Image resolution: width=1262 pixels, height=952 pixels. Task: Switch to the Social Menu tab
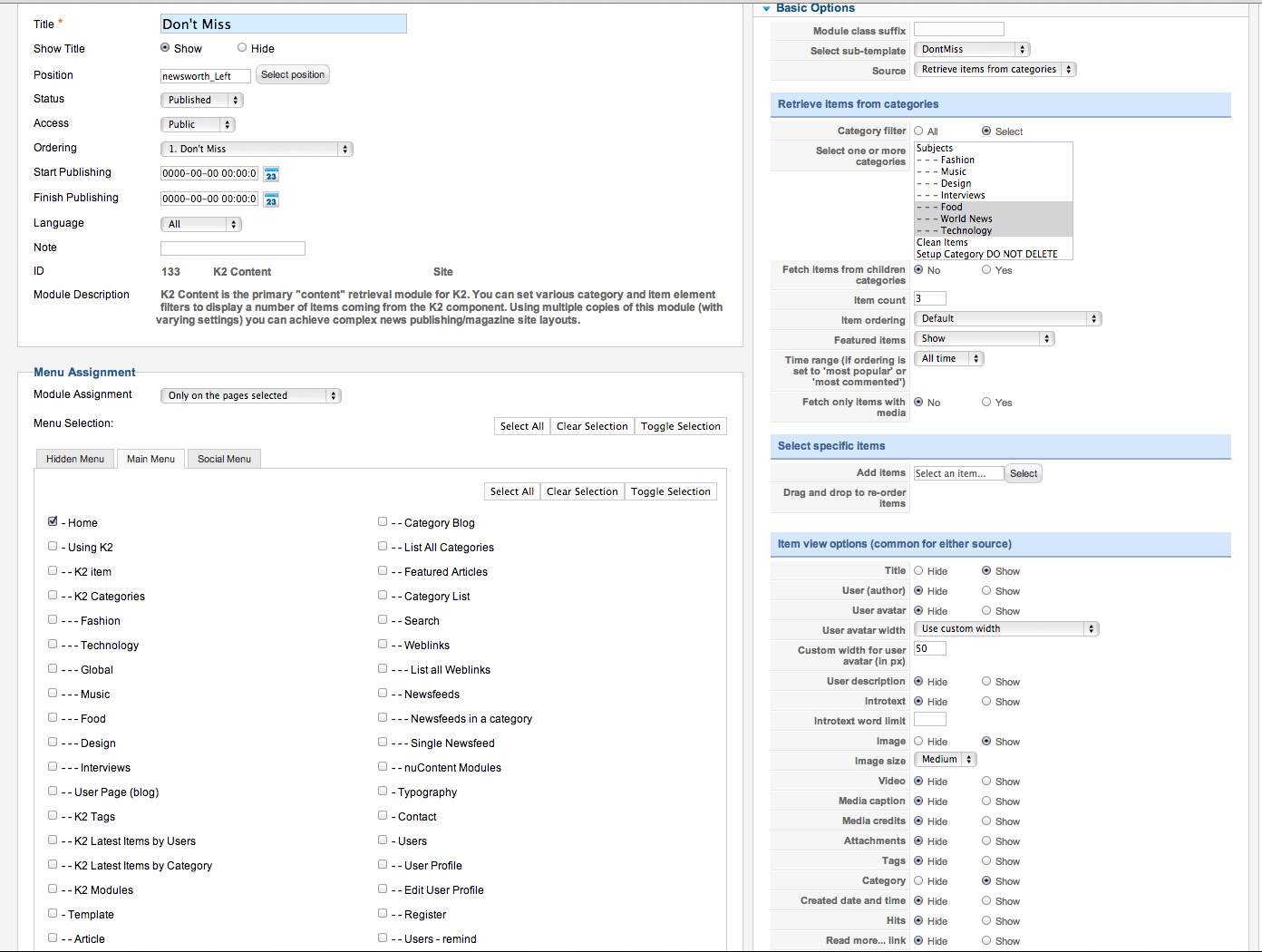coord(224,459)
